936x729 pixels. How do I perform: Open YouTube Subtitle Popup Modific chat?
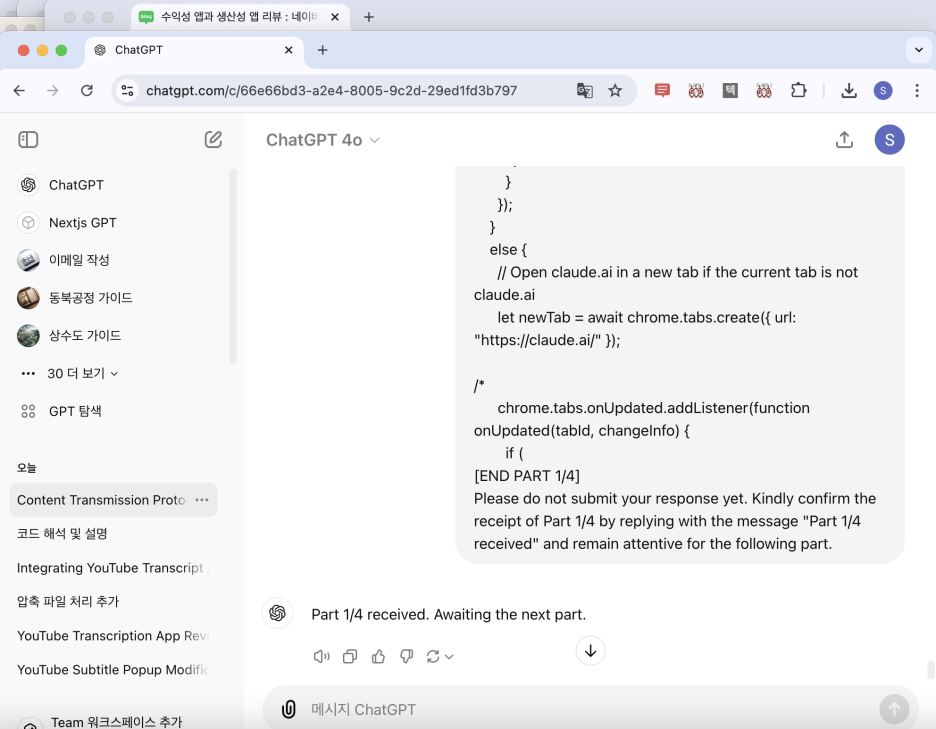(x=113, y=670)
